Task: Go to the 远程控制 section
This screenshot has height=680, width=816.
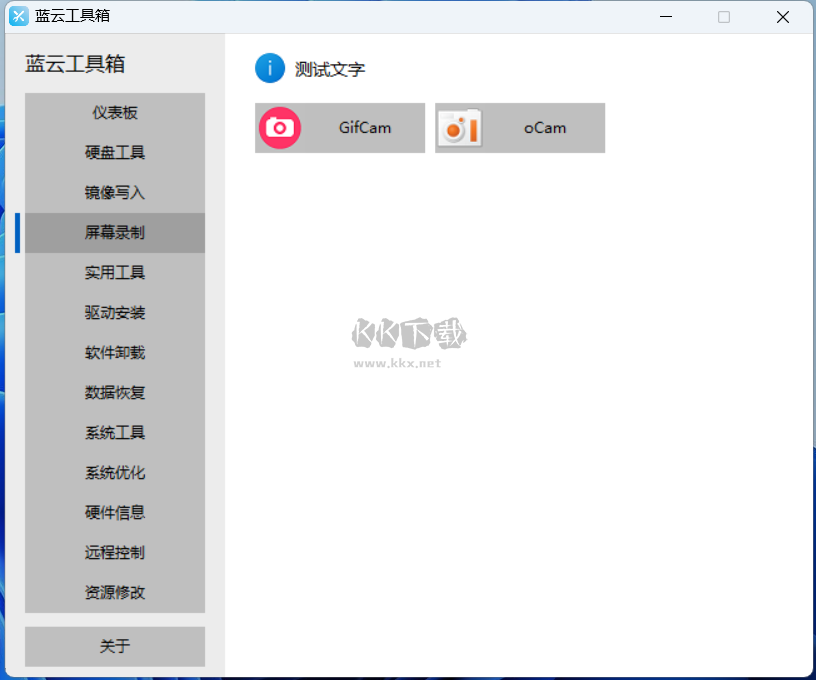Action: click(x=115, y=553)
